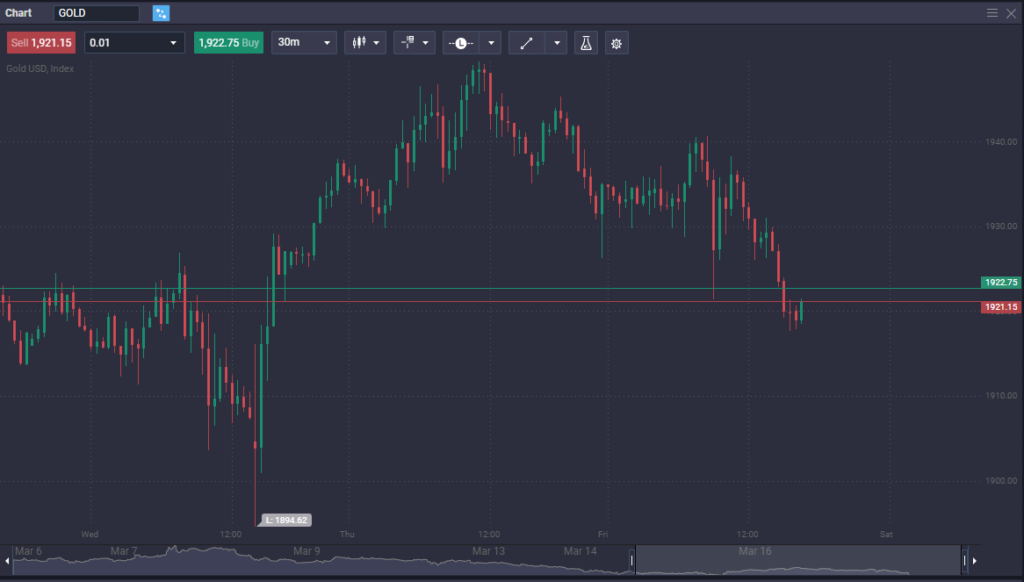This screenshot has width=1024, height=582.
Task: Select the trend line drawing tool
Action: tap(527, 42)
